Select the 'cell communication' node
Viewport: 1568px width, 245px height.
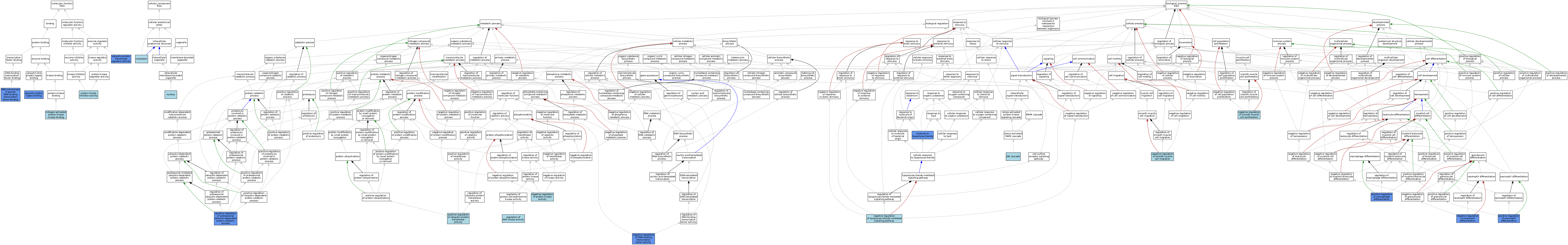coord(1084,59)
